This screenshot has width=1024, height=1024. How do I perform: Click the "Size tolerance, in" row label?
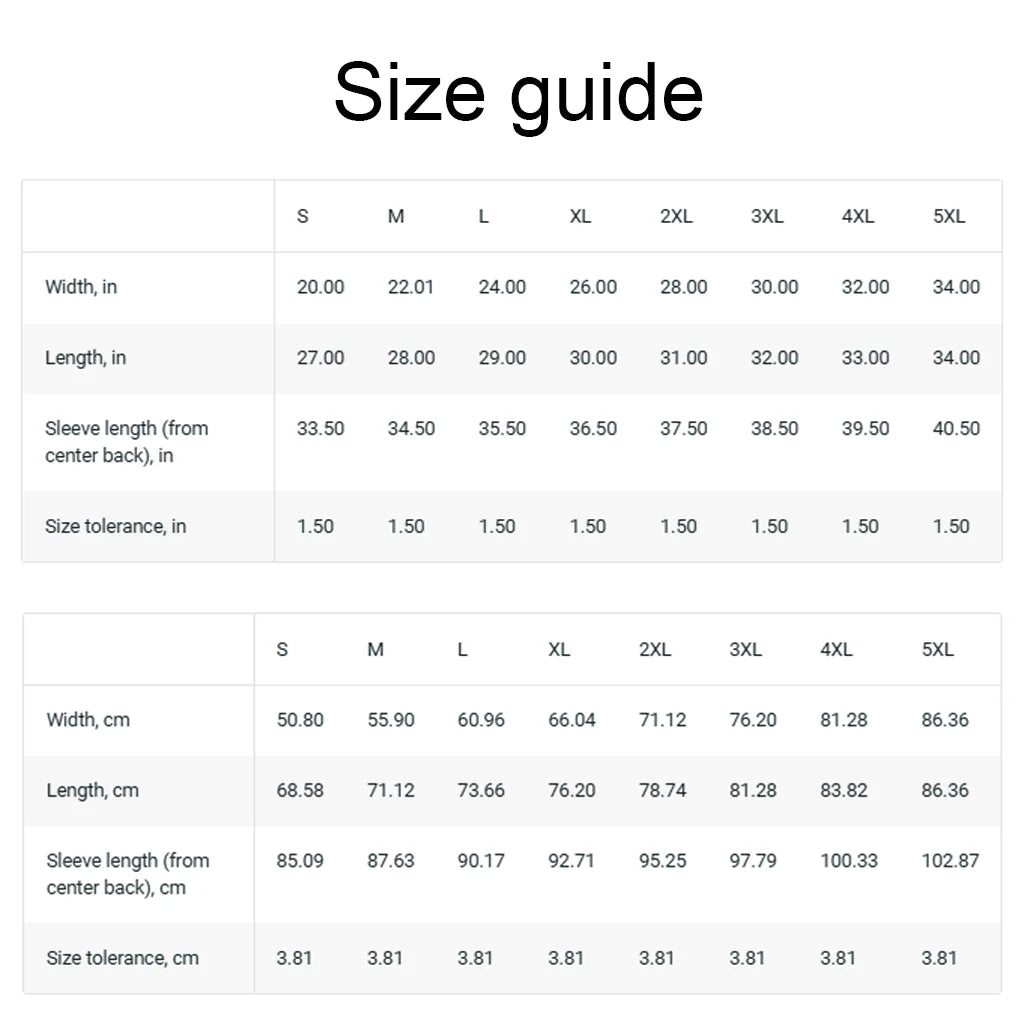tap(115, 527)
